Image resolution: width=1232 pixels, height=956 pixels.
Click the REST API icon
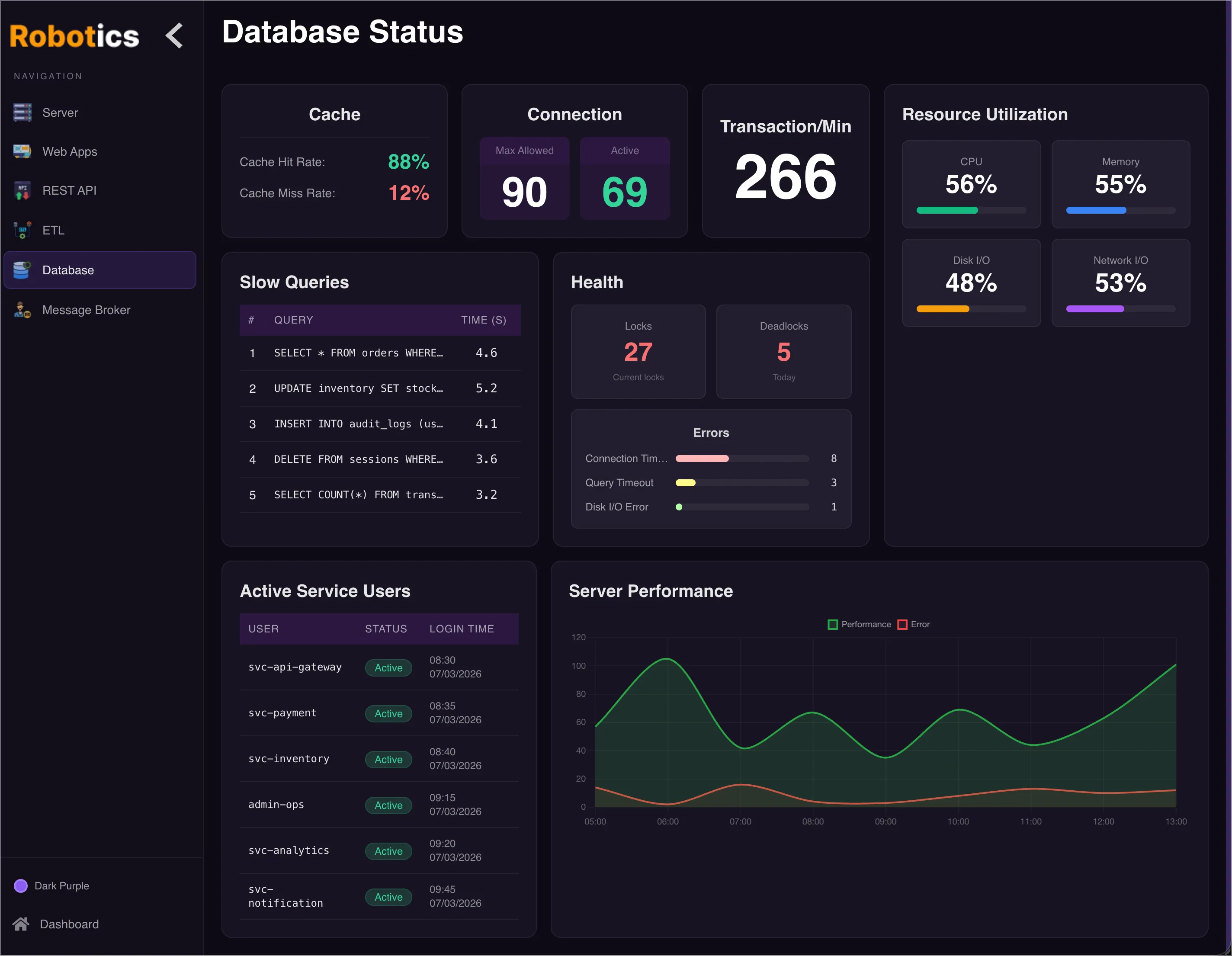[x=22, y=191]
